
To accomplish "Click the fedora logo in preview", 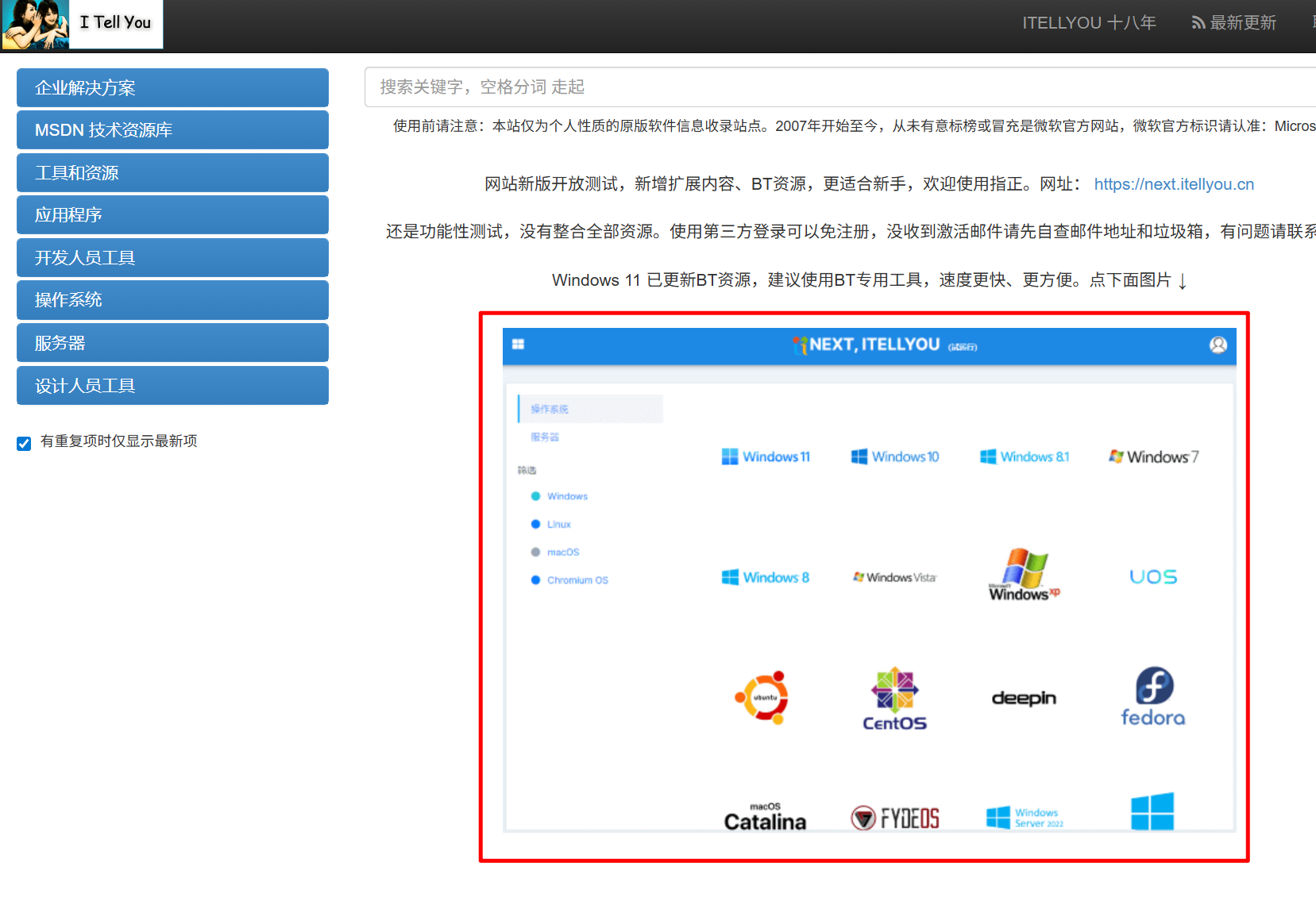I will (x=1153, y=696).
